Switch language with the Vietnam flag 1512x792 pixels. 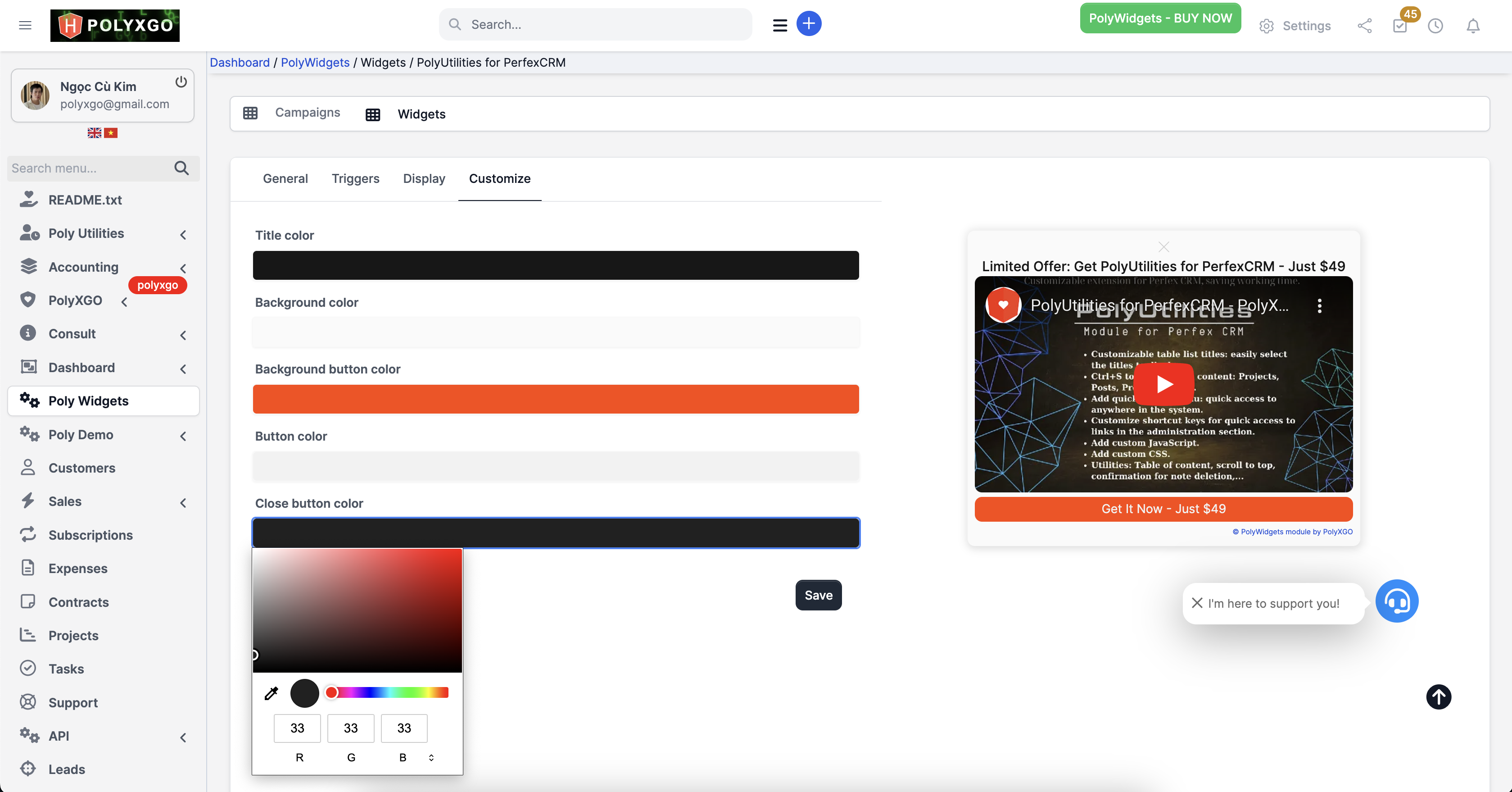click(111, 133)
